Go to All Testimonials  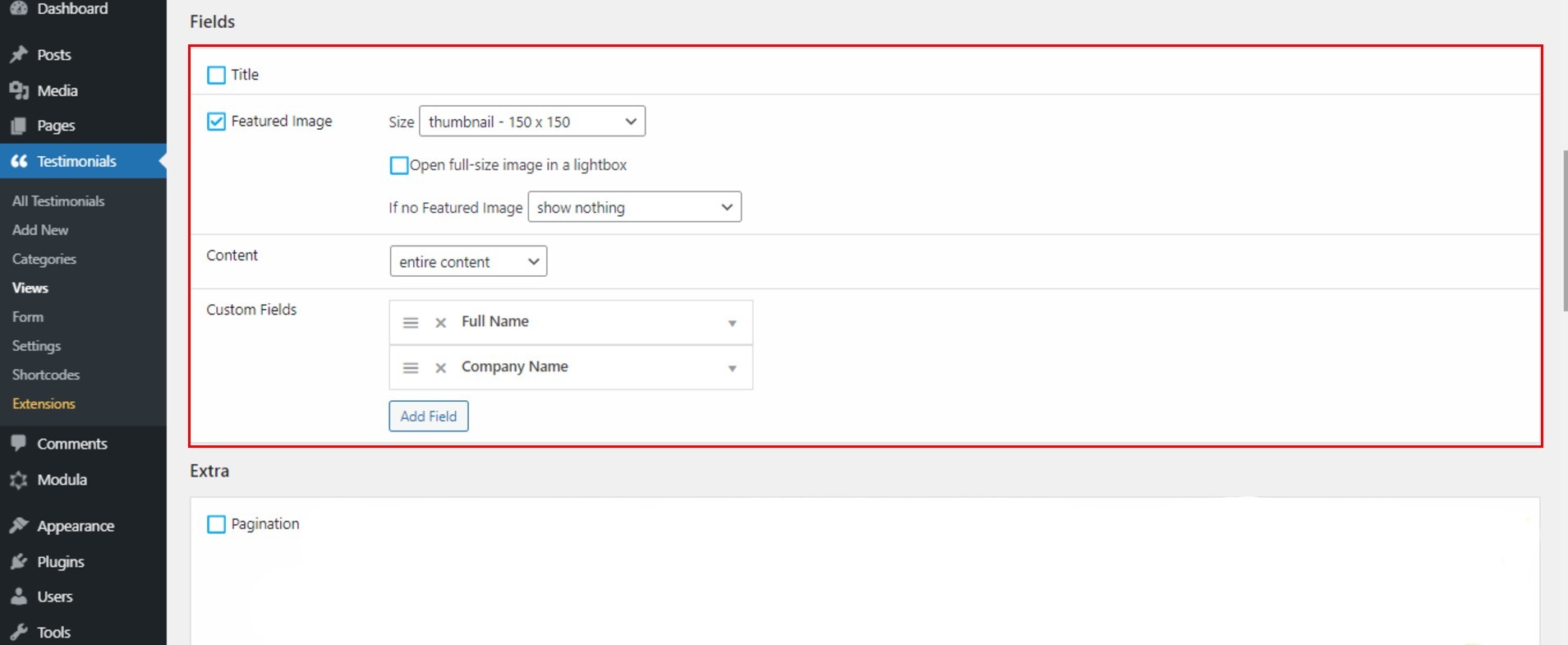click(58, 201)
